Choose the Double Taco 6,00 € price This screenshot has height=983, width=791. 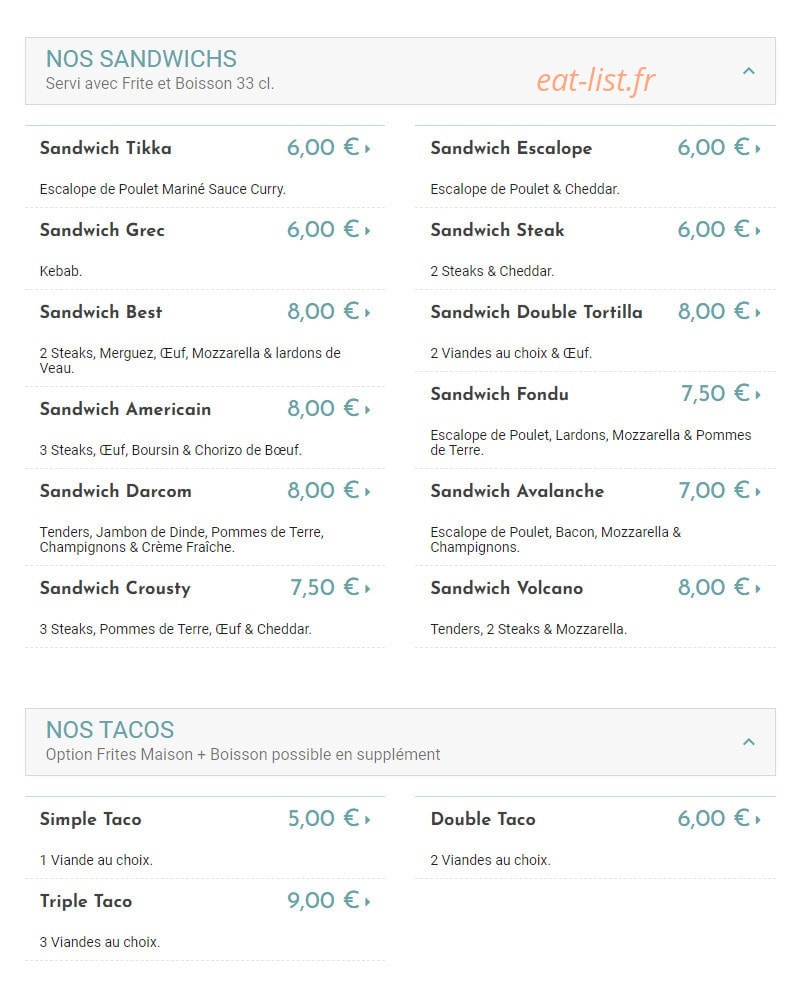tap(714, 818)
